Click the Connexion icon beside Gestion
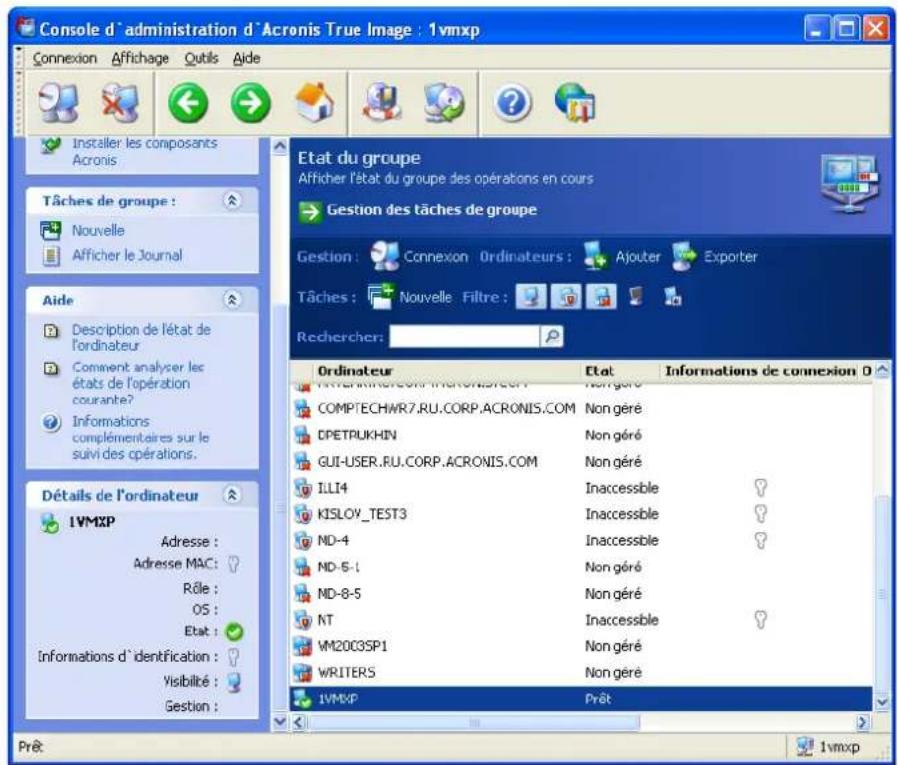Image resolution: width=898 pixels, height=765 pixels. pos(384,256)
